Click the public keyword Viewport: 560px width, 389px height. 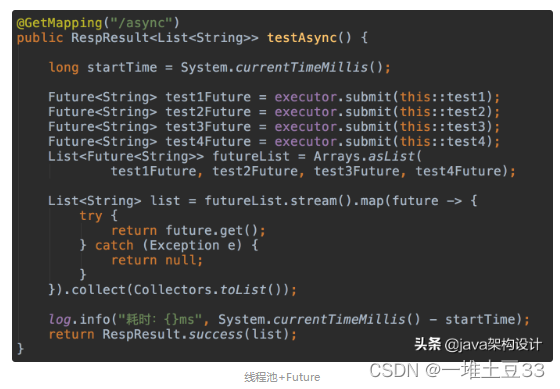pos(40,38)
